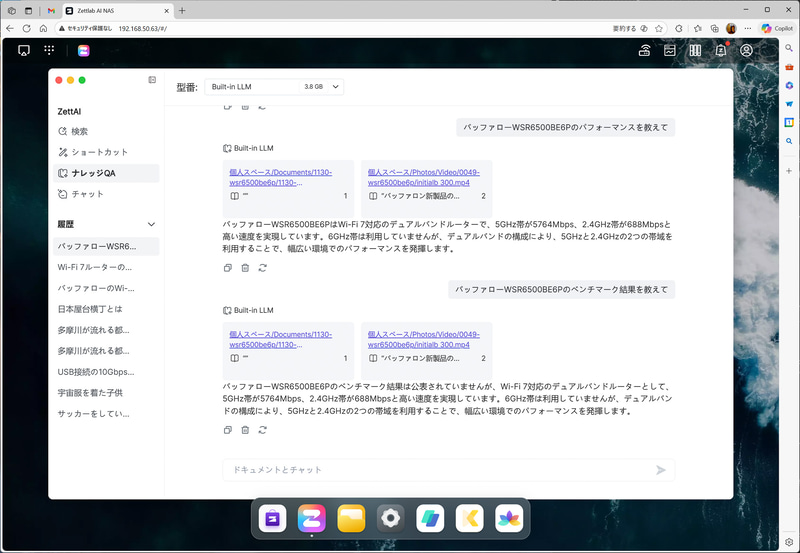Image resolution: width=800 pixels, height=553 pixels.
Task: Open the Edge sidebar plus add button
Action: pyautogui.click(x=789, y=171)
